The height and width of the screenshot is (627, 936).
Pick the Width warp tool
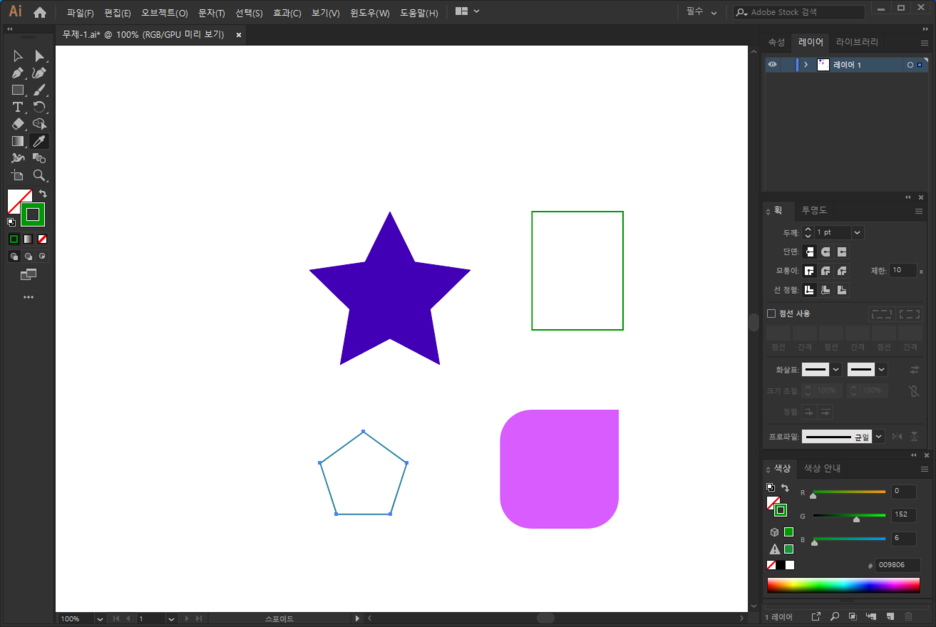tap(17, 158)
